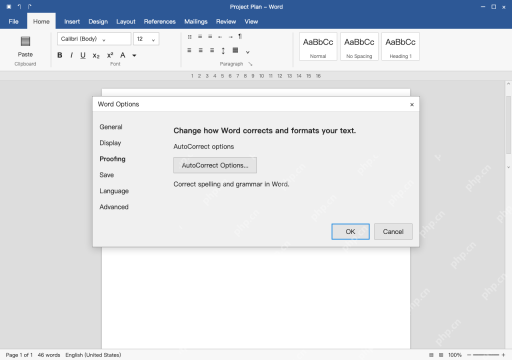
Task: Toggle underline formatting
Action: [83, 55]
